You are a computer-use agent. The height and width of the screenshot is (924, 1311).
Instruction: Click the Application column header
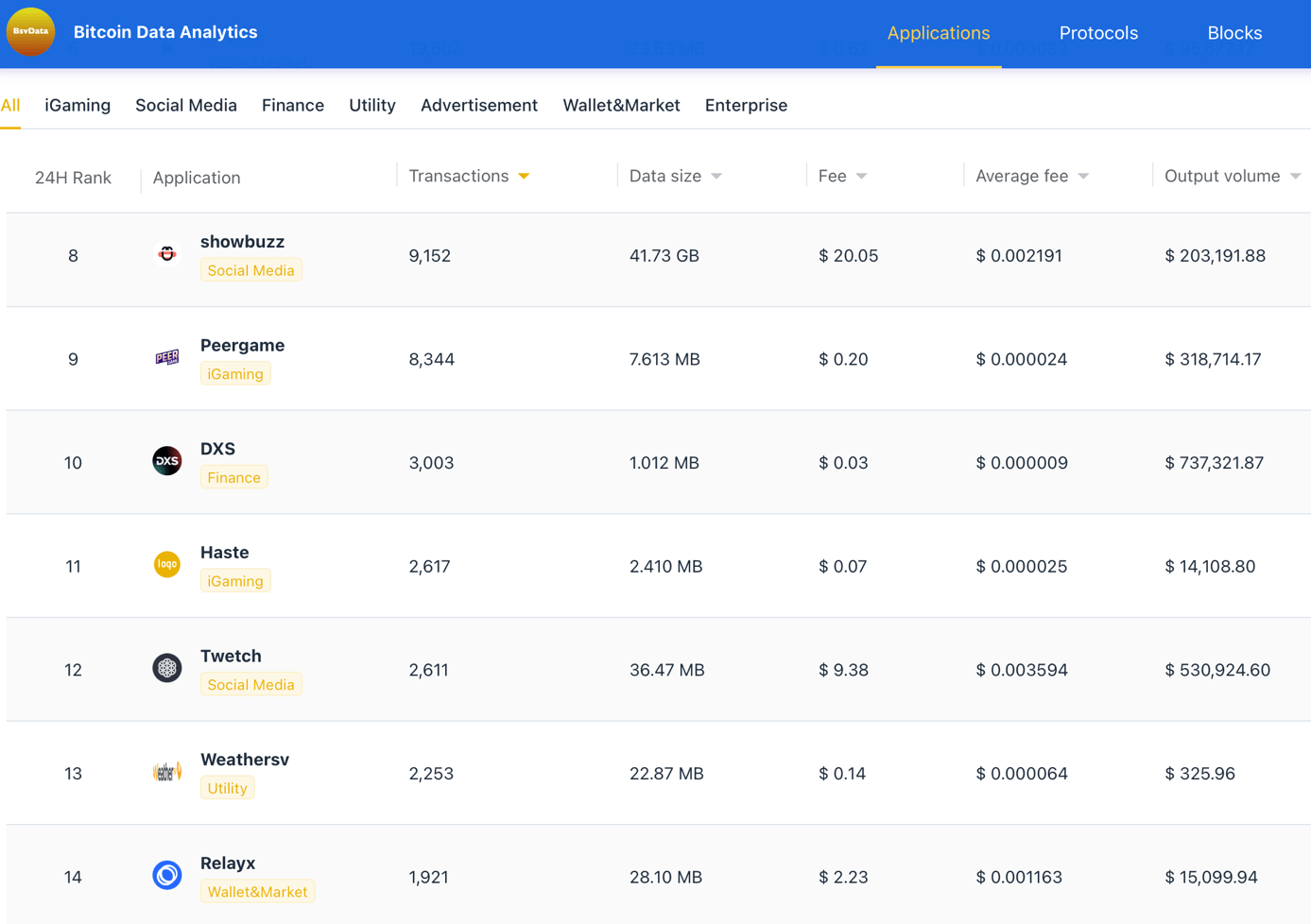point(197,178)
